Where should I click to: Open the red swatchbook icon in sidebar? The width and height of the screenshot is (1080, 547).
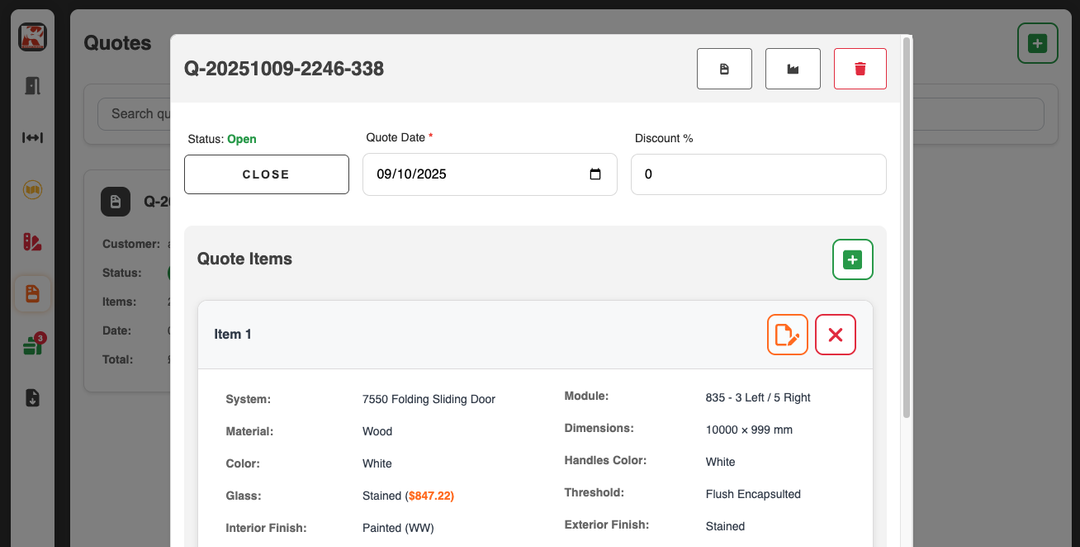click(x=32, y=242)
